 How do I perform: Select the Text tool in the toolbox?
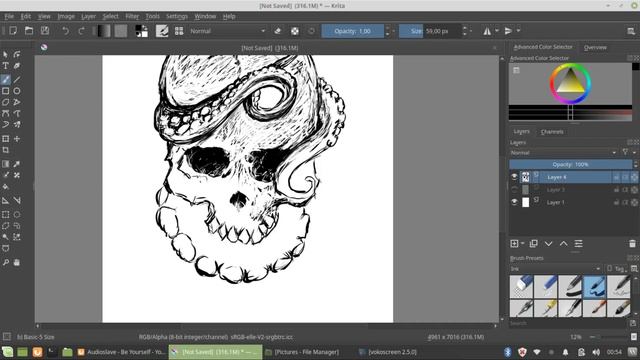(x=6, y=66)
